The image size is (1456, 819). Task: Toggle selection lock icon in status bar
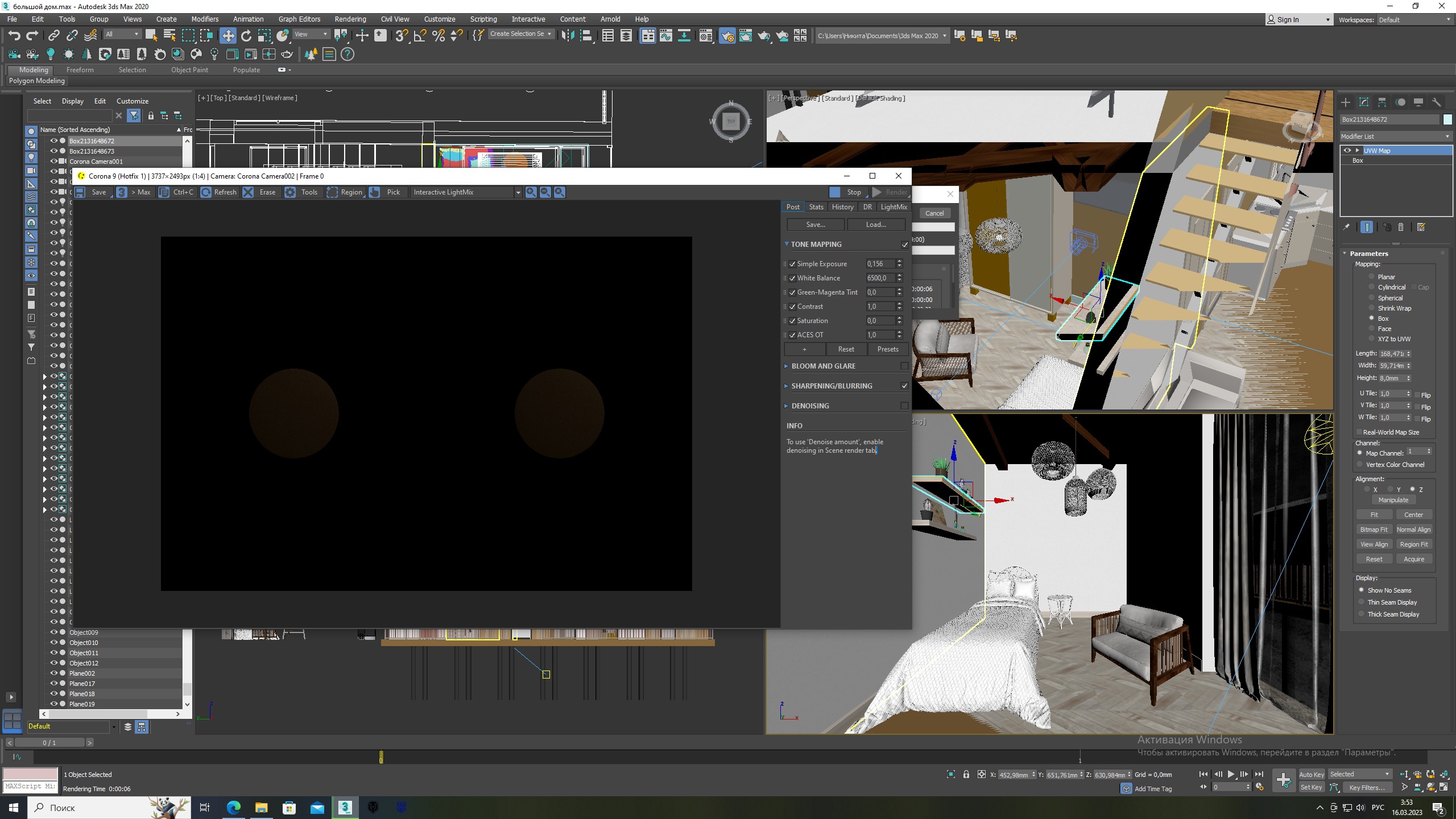point(966,774)
